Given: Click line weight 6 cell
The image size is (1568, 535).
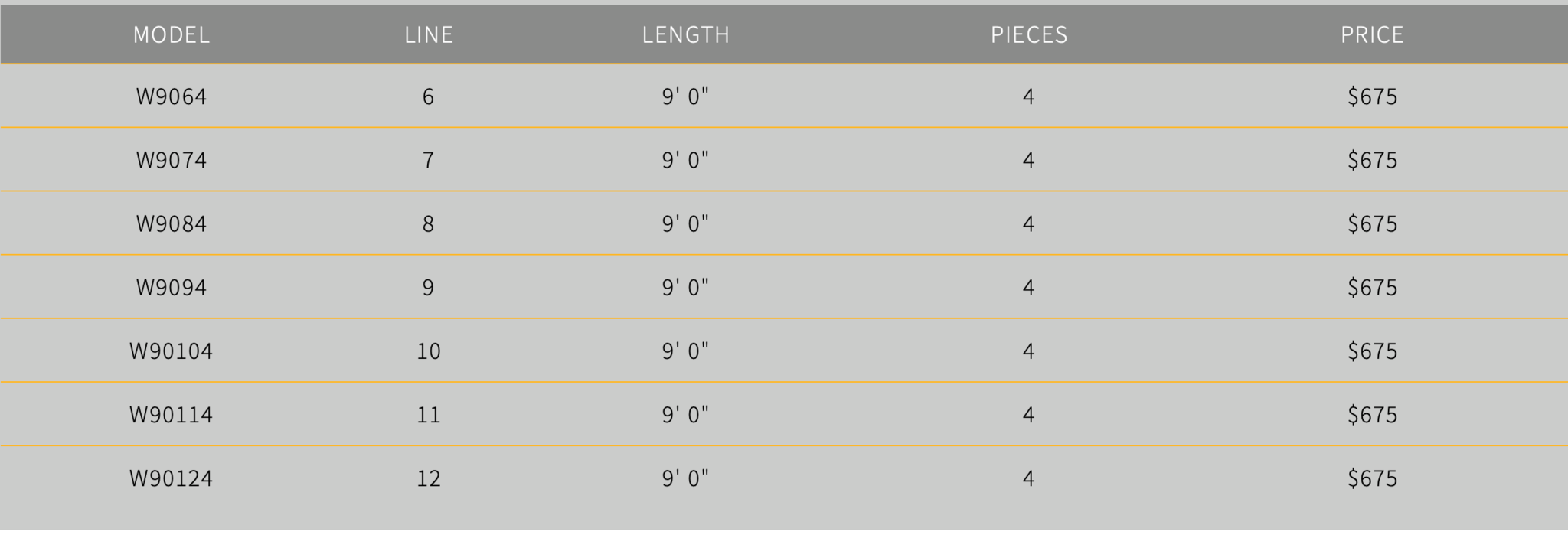Looking at the screenshot, I should pyautogui.click(x=428, y=96).
